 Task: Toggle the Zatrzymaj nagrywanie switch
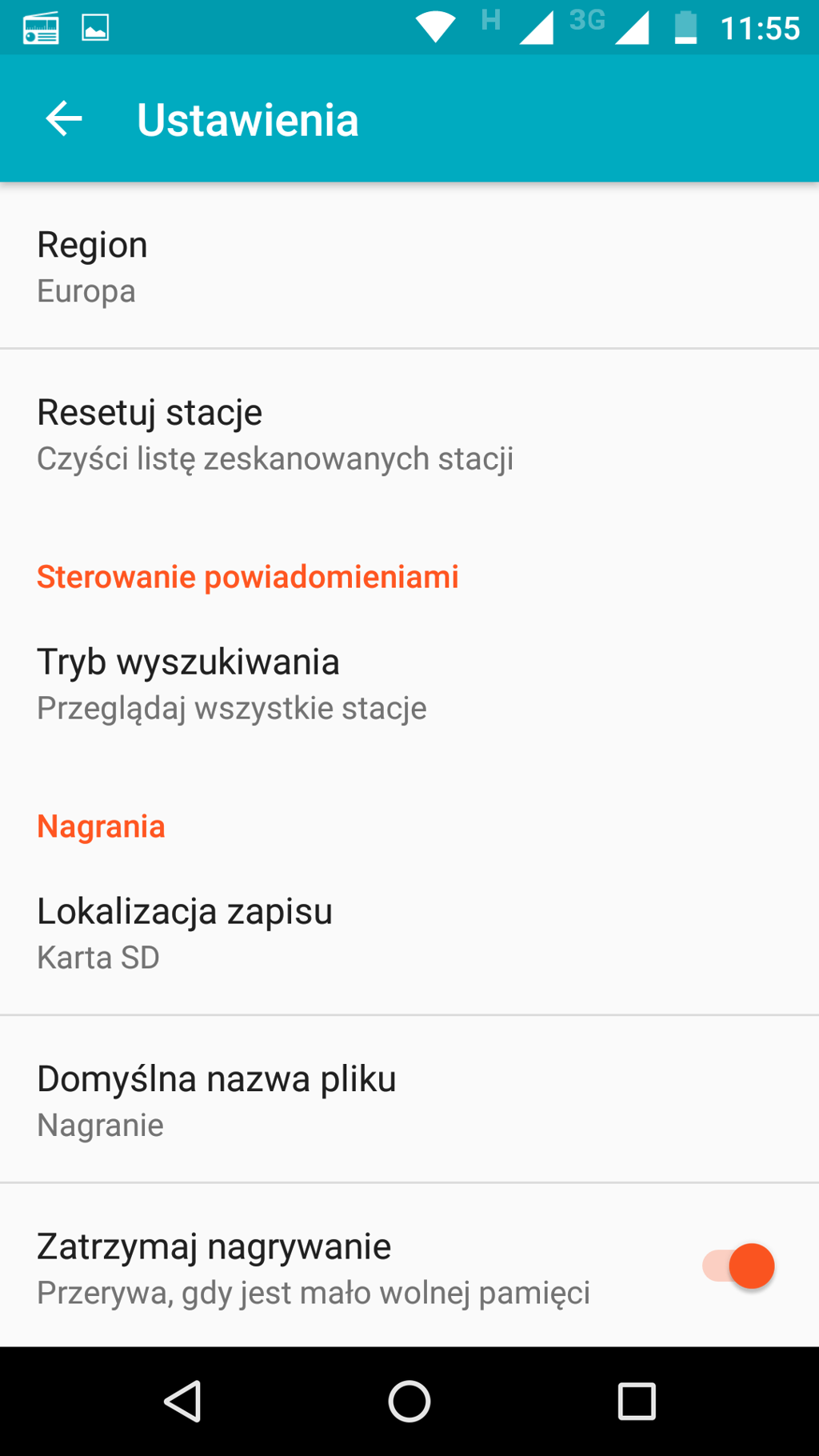[738, 1266]
